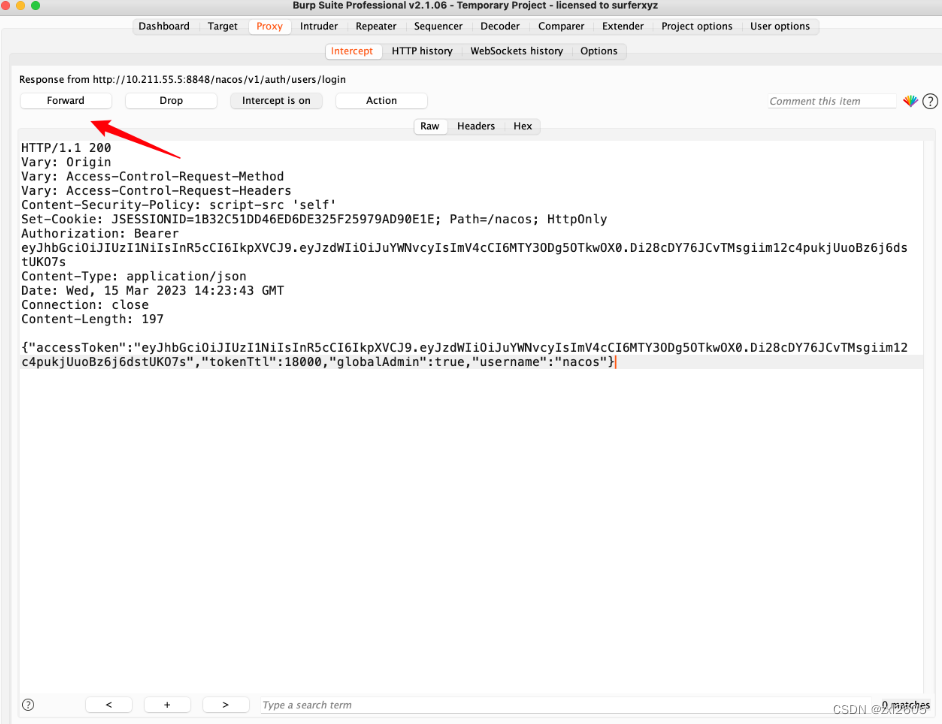The image size is (942, 724).
Task: Switch to the Hex message view
Action: click(x=523, y=126)
